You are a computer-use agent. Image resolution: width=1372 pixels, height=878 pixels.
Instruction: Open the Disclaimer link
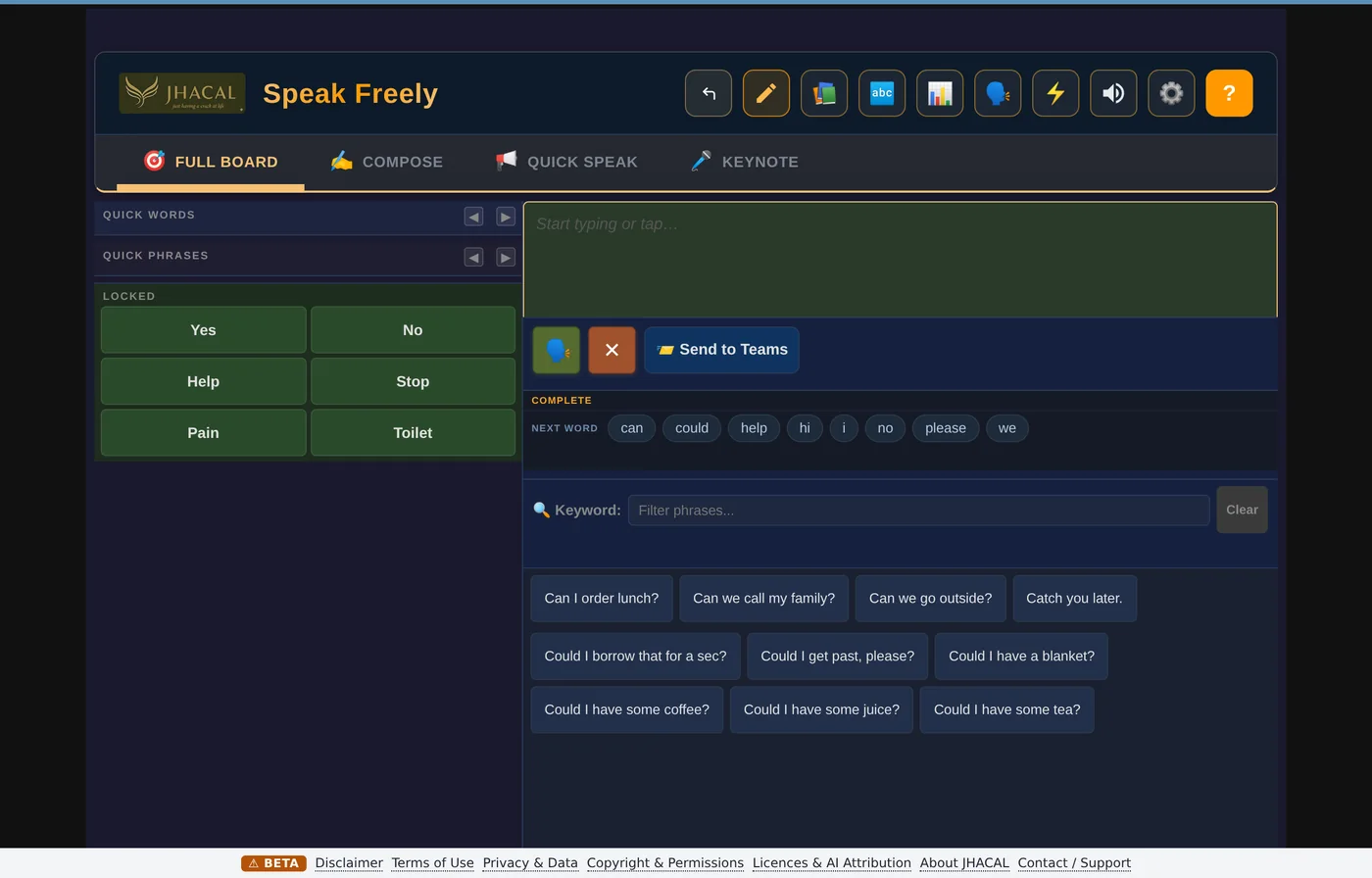pyautogui.click(x=349, y=863)
